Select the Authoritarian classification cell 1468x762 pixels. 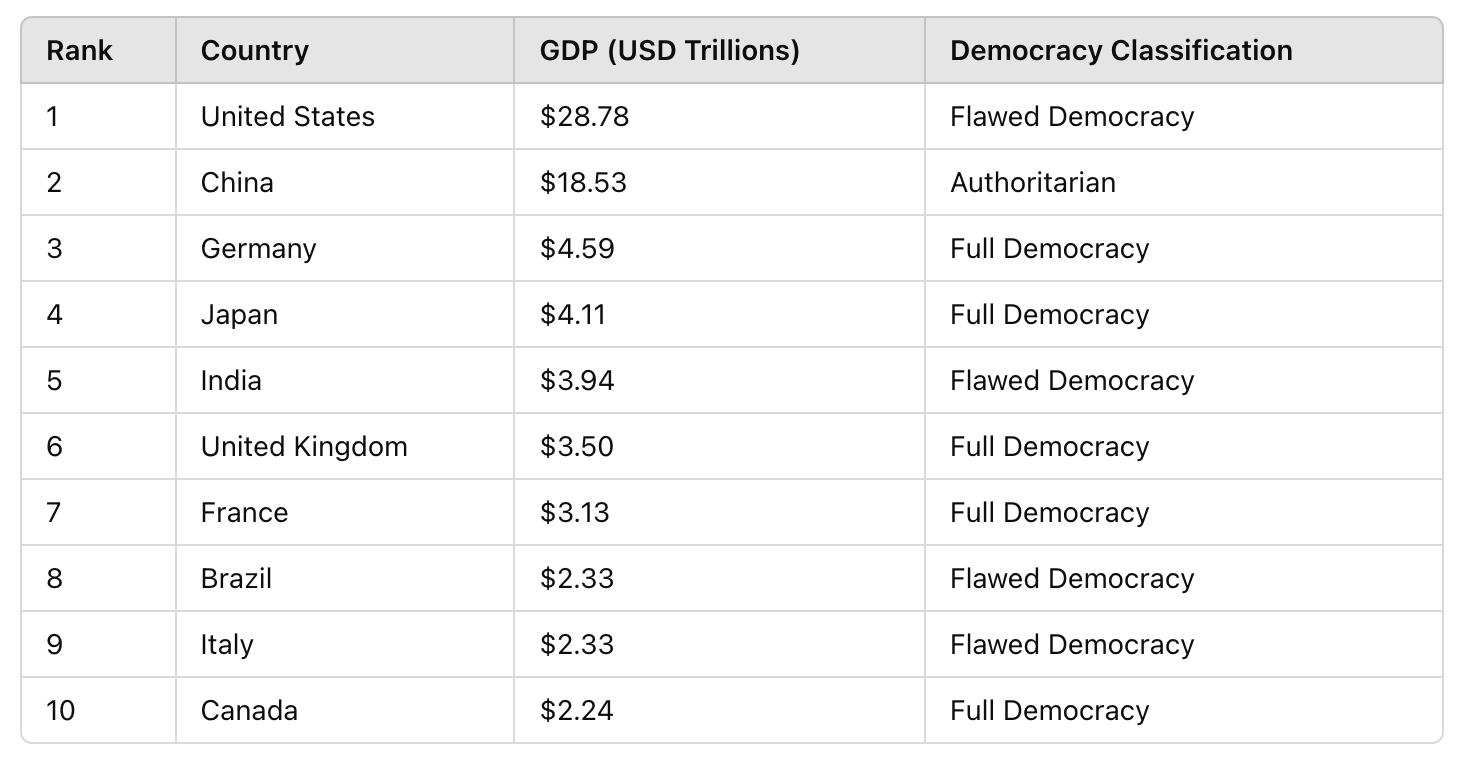coord(1032,183)
